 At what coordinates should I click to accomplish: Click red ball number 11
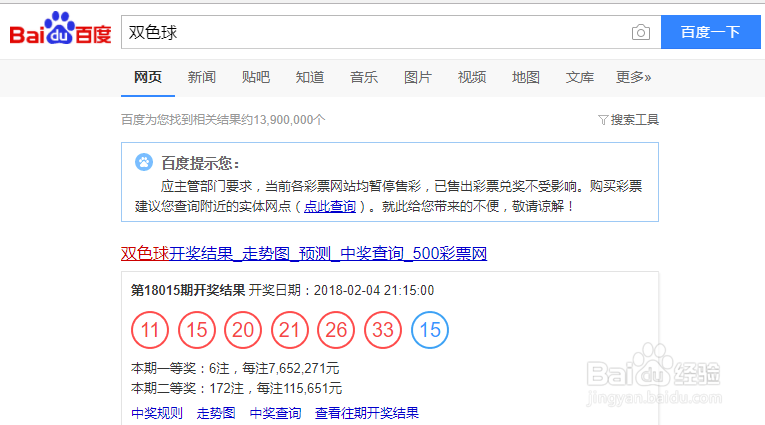point(150,330)
